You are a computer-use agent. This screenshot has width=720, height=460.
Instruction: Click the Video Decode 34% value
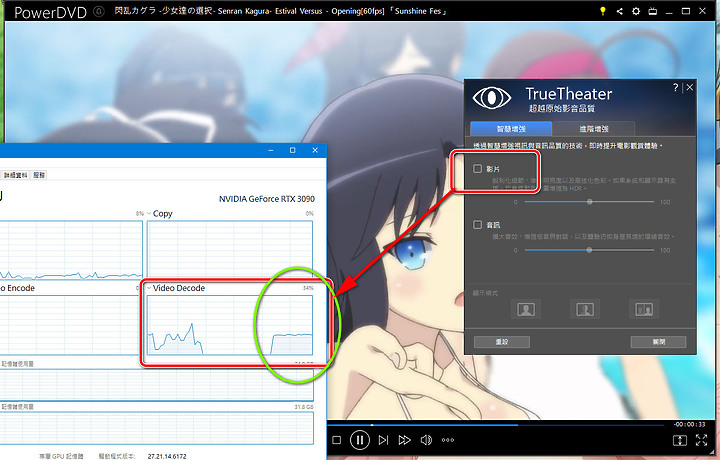coord(308,288)
